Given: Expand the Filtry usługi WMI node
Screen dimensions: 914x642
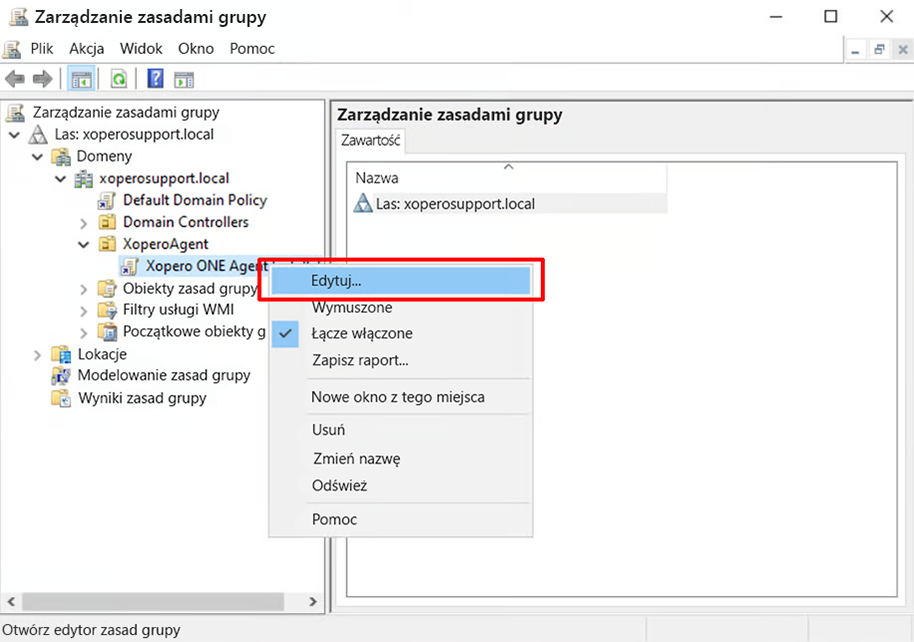Looking at the screenshot, I should [84, 310].
